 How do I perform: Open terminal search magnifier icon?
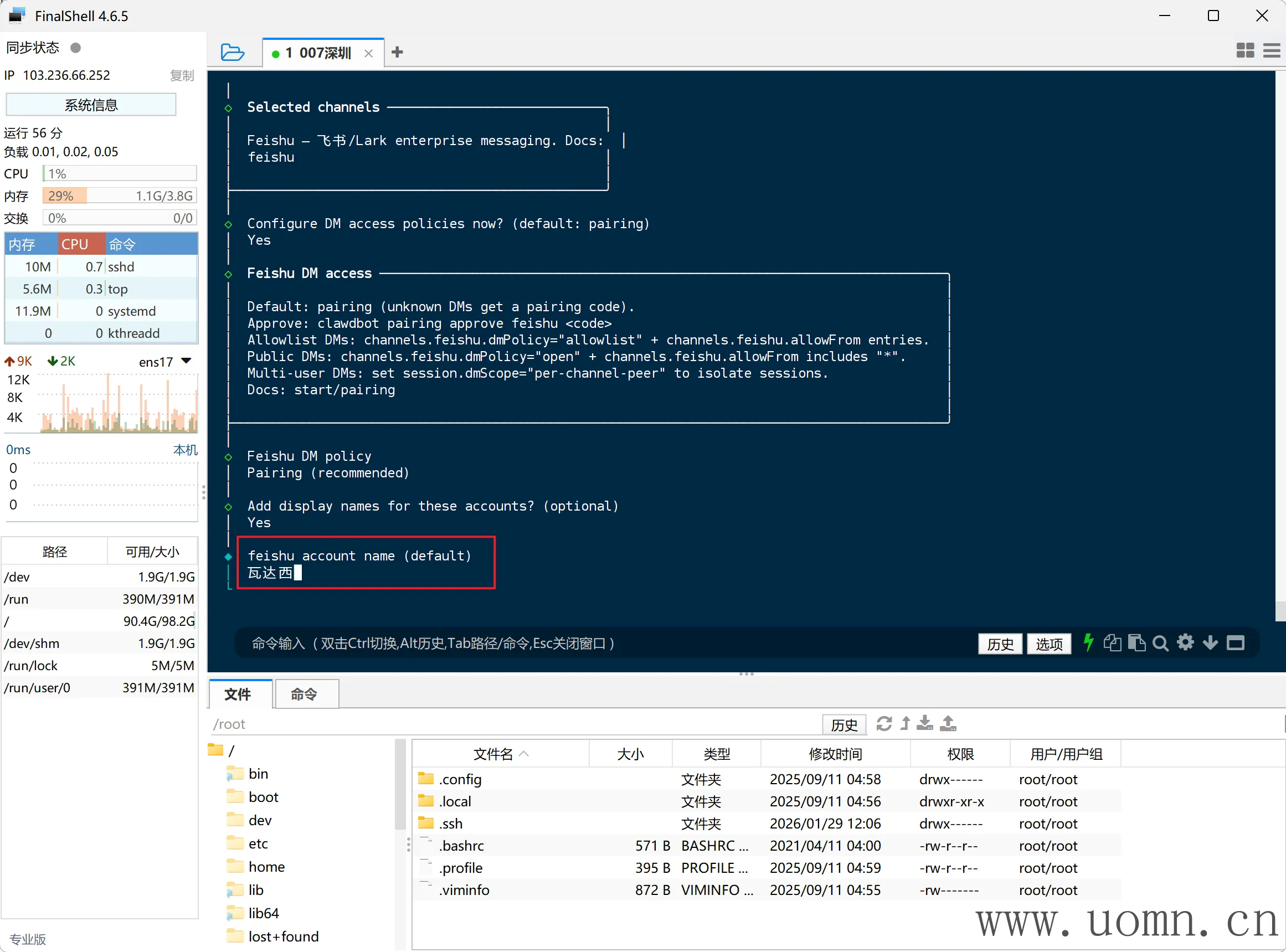(x=1160, y=643)
